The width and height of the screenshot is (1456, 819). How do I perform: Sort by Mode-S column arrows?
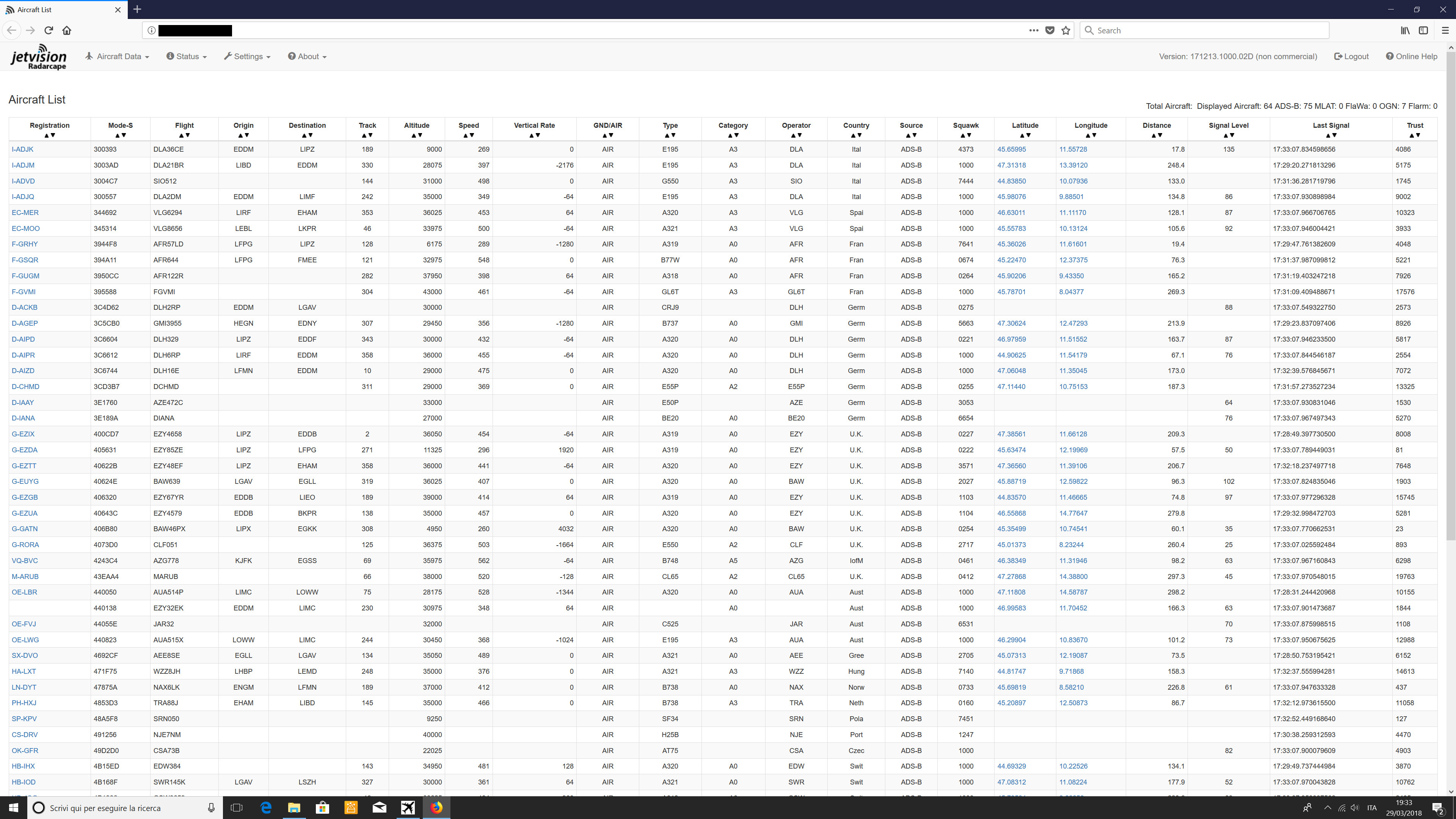tap(121, 136)
